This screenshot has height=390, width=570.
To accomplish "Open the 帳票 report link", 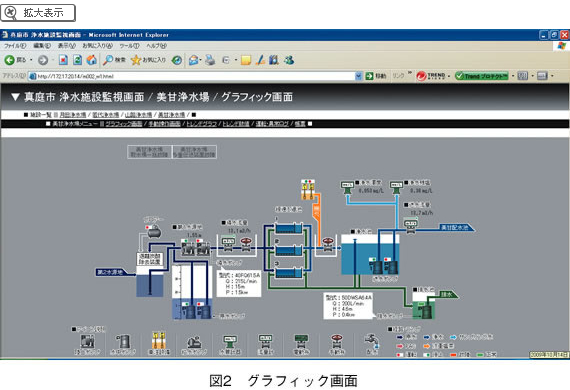I will pyautogui.click(x=300, y=124).
